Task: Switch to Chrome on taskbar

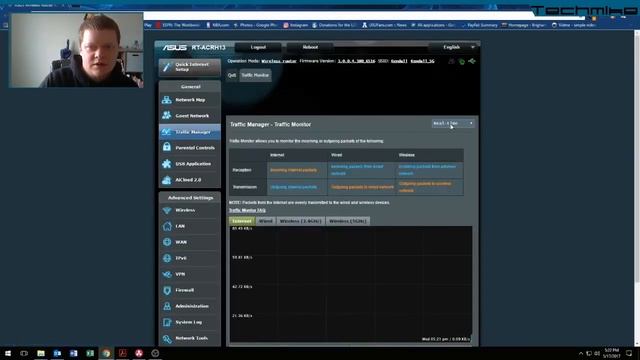Action: [x=106, y=353]
